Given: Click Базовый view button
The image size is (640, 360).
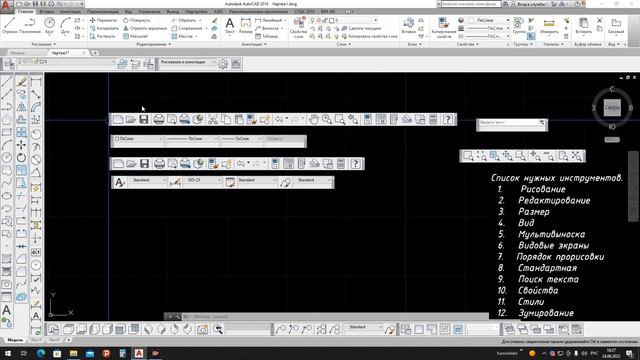Looking at the screenshot, I should pyautogui.click(x=616, y=26).
